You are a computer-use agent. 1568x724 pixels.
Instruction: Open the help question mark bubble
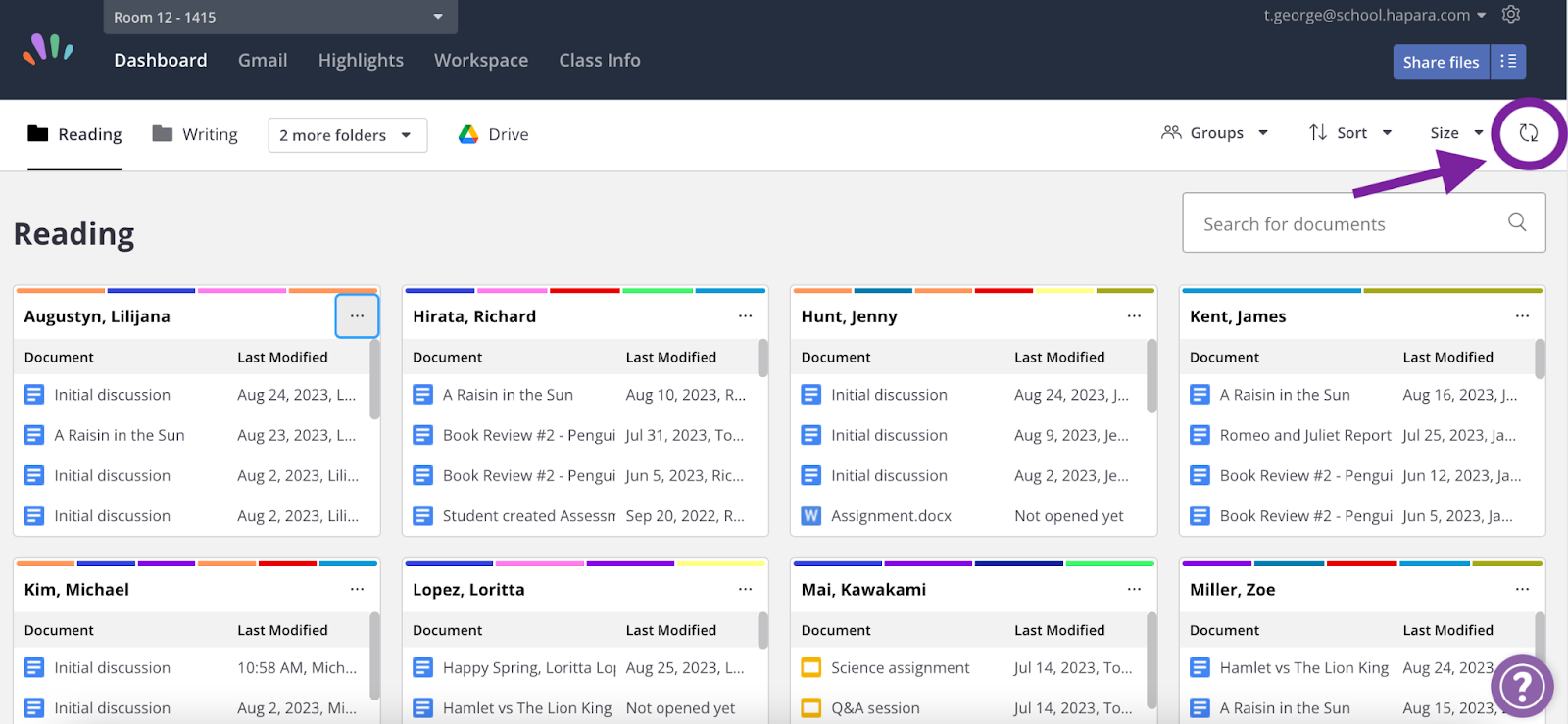click(1522, 686)
